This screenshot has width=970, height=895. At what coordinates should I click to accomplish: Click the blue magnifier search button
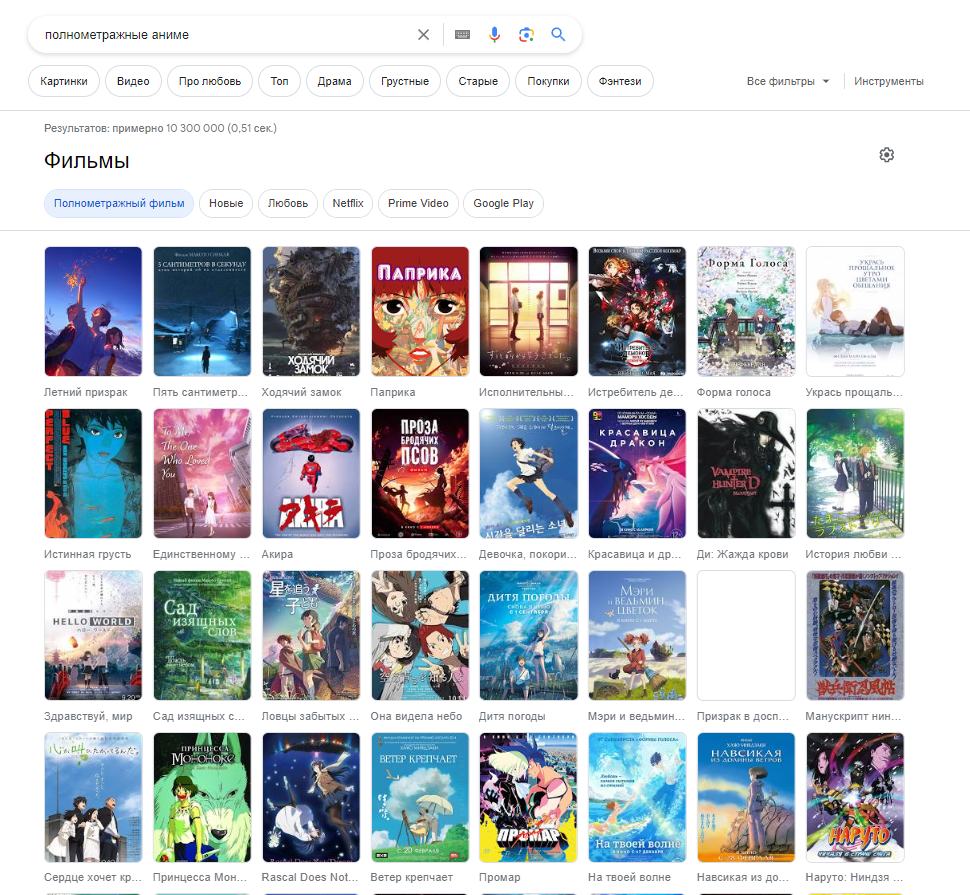pyautogui.click(x=558, y=35)
